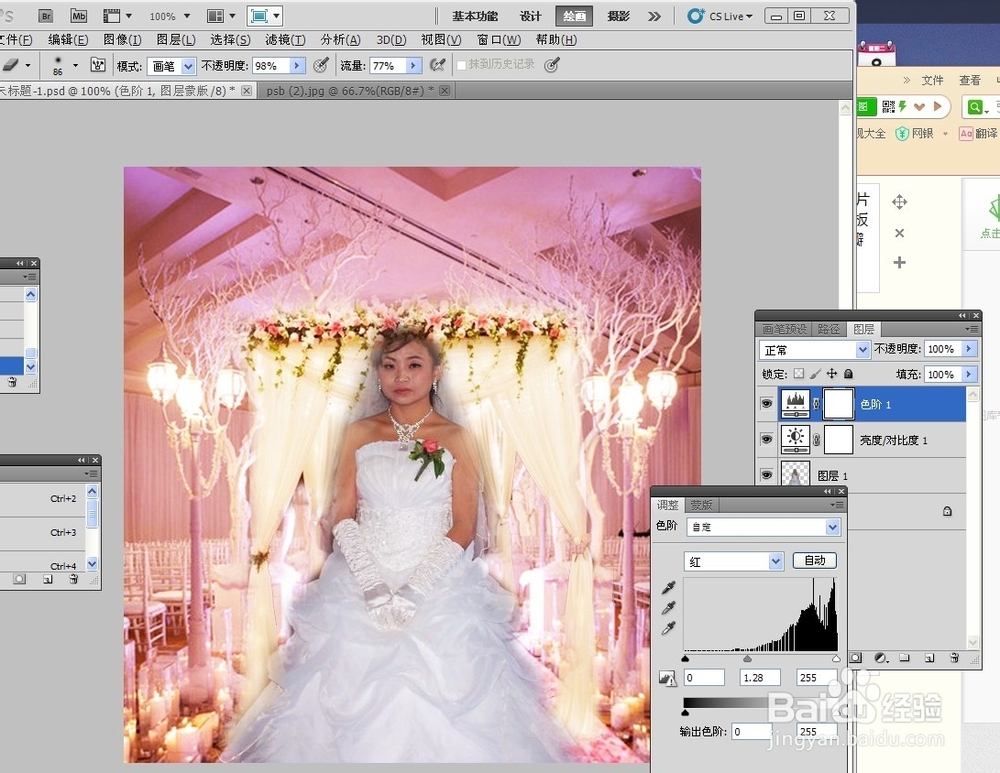Viewport: 1000px width, 773px height.
Task: Switch to the 蒙版 tab
Action: click(701, 505)
